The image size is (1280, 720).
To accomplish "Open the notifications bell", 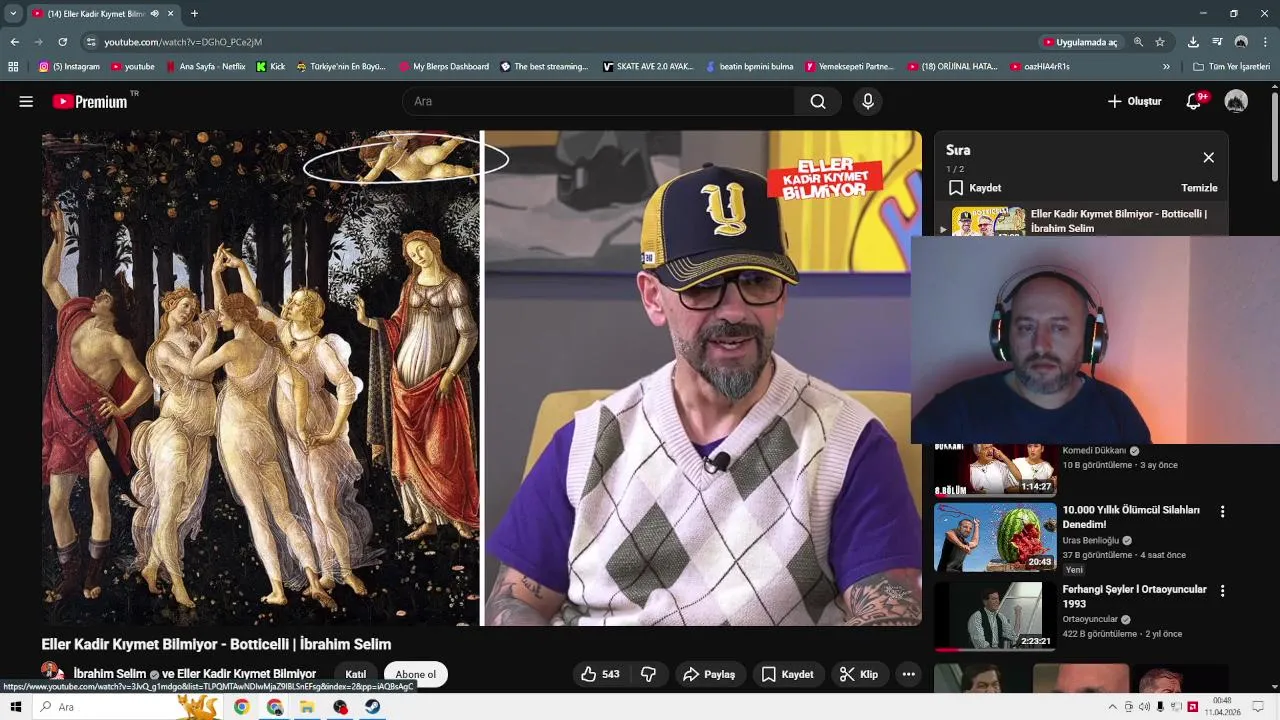I will point(1193,101).
